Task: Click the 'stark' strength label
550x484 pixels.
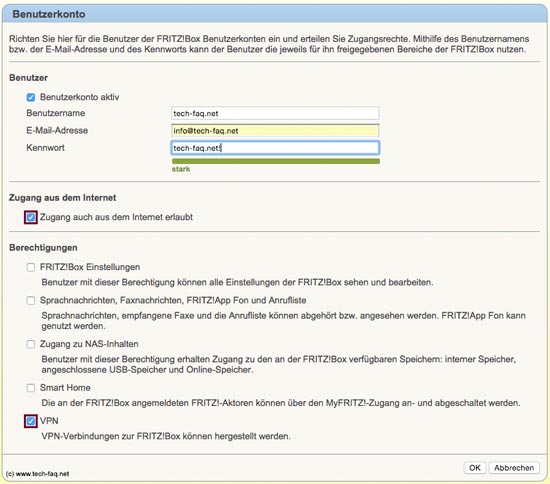Action: (181, 169)
